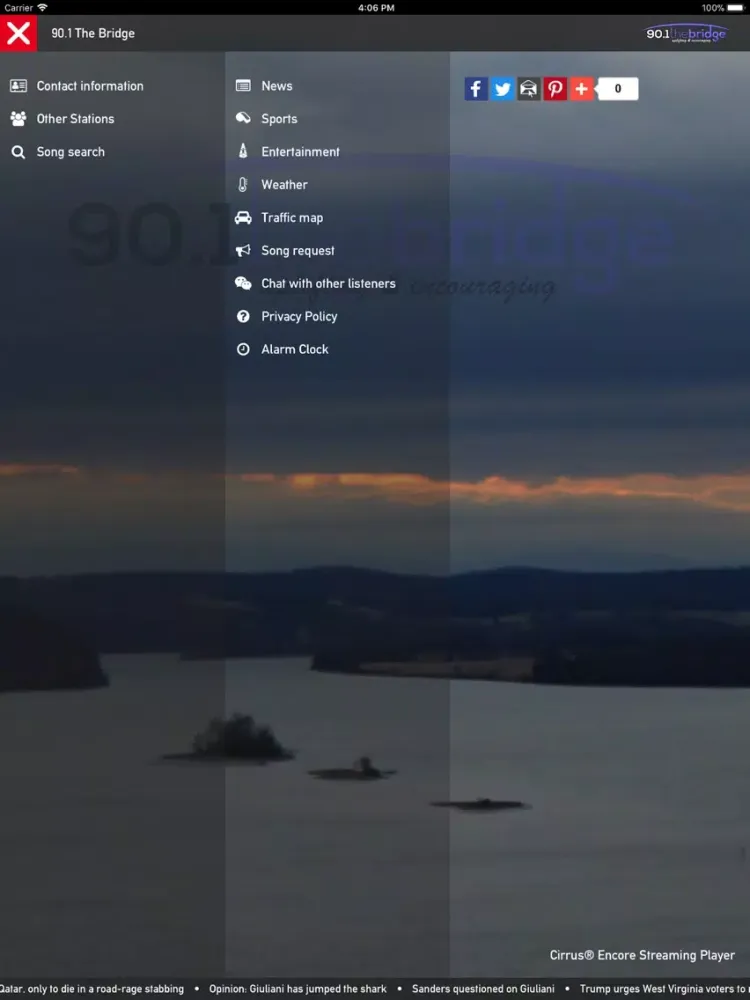Screen dimensions: 750x1000
Task: Click 'Cirrus® Encore Streaming Player' text
Action: pyautogui.click(x=642, y=955)
